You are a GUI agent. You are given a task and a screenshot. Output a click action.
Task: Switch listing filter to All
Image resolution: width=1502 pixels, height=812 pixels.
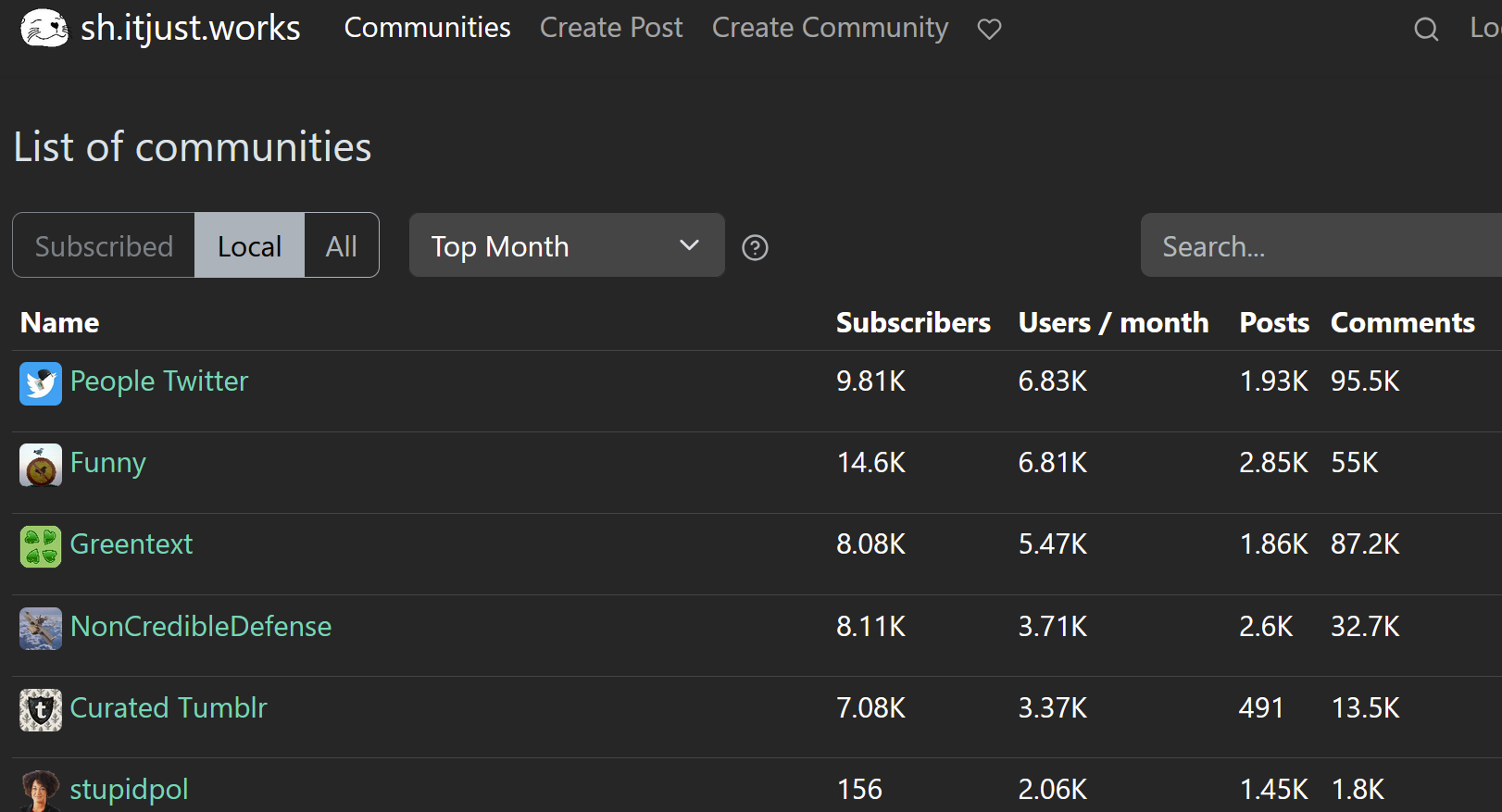341,245
